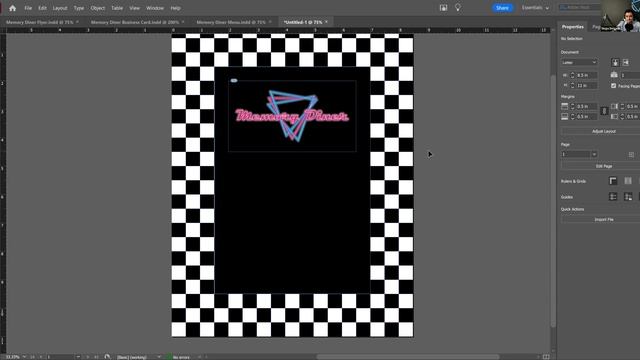
Task: Toggle the baseline grid icon in Rulers & Grids
Action: 628,181
